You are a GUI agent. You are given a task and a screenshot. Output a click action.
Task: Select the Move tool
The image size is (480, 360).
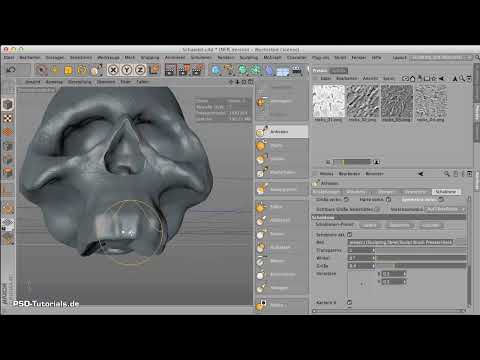tap(55, 70)
